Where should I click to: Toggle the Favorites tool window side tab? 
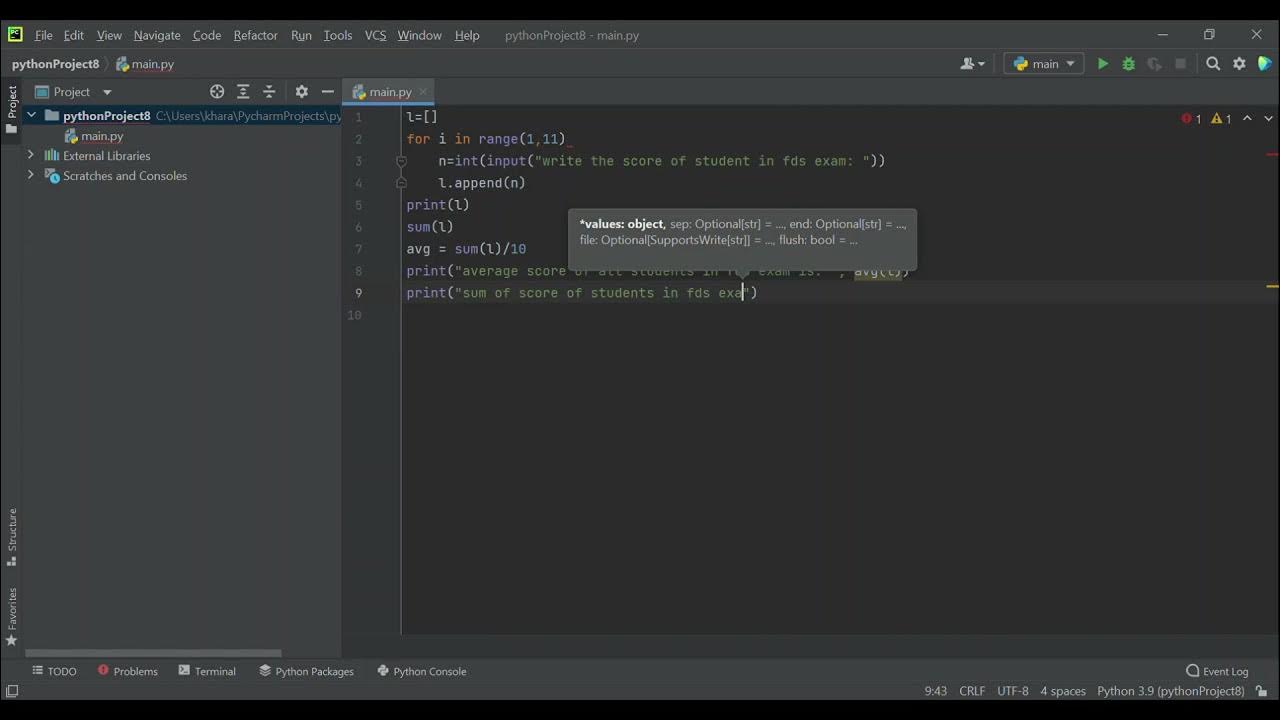[12, 616]
